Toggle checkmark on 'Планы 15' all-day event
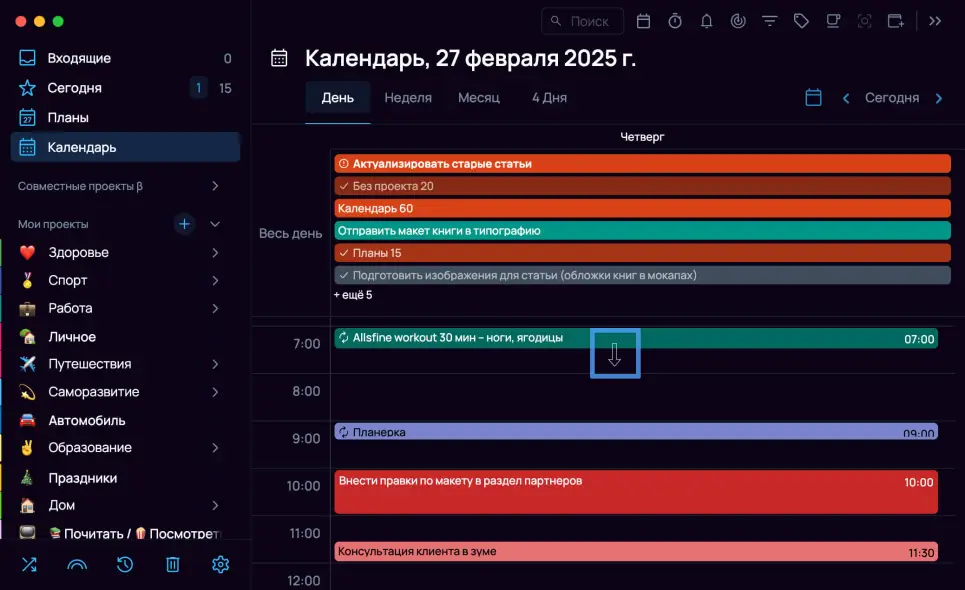965x590 pixels. 343,253
